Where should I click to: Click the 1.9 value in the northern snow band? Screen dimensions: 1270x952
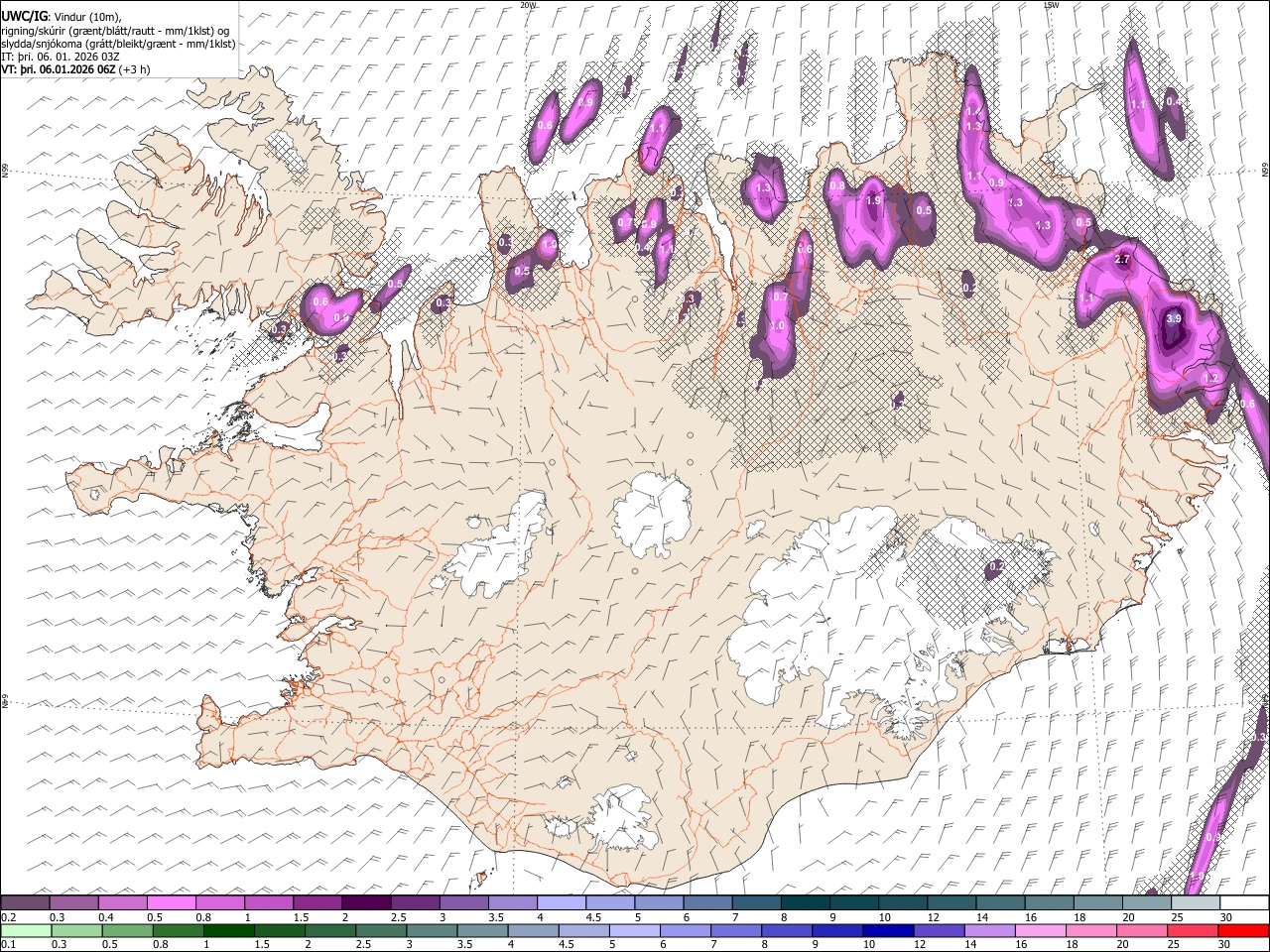point(873,200)
